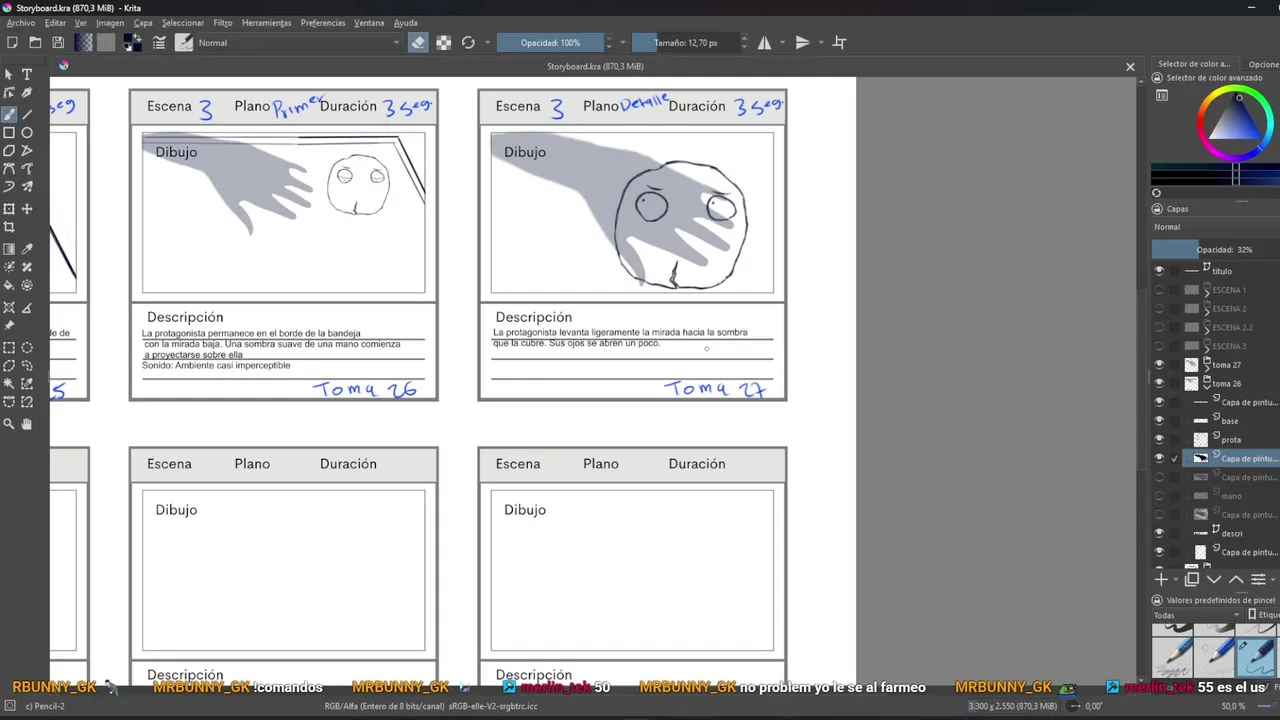Open the Editar menu
Viewport: 1280px width, 720px height.
click(55, 22)
